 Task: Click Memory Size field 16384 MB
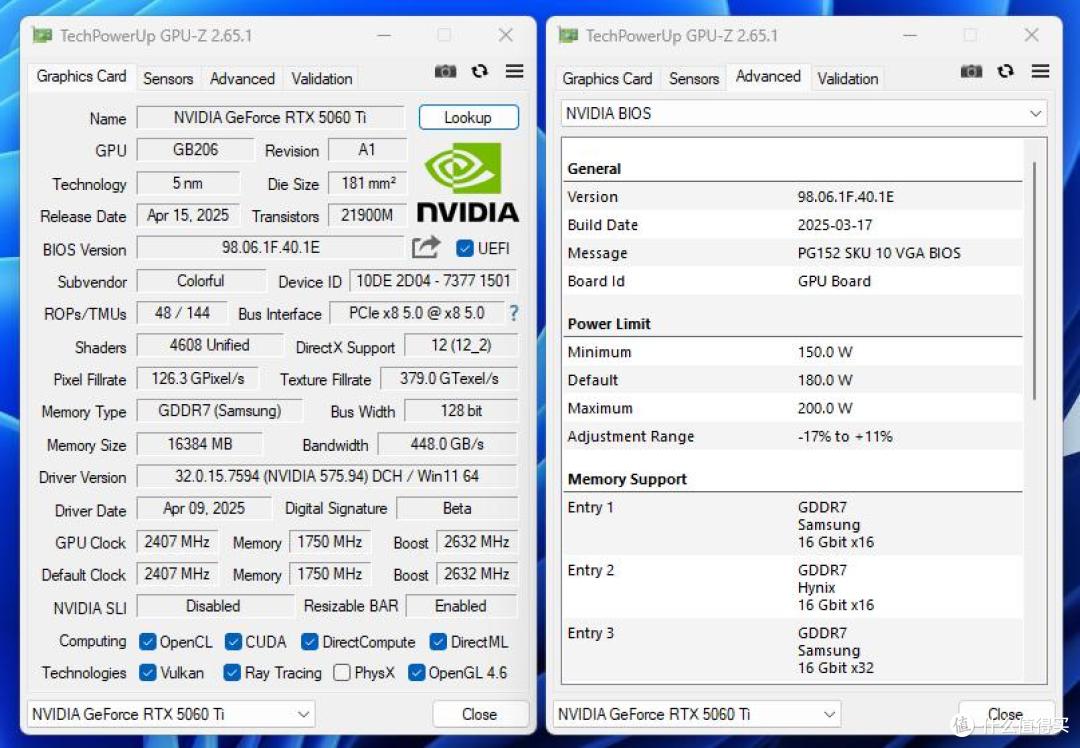(x=199, y=444)
